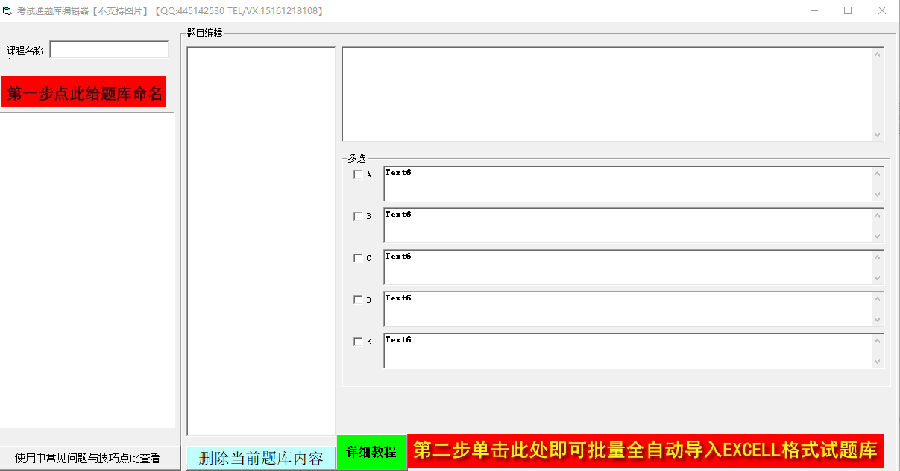Viewport: 900px width, 471px height.
Task: Click scroll-up arrow in option D box
Action: pos(878,299)
